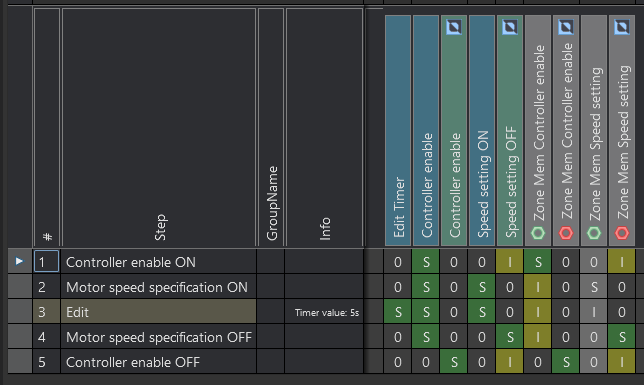The height and width of the screenshot is (385, 644).
Task: Select the Speed setting ON column header
Action: click(482, 131)
